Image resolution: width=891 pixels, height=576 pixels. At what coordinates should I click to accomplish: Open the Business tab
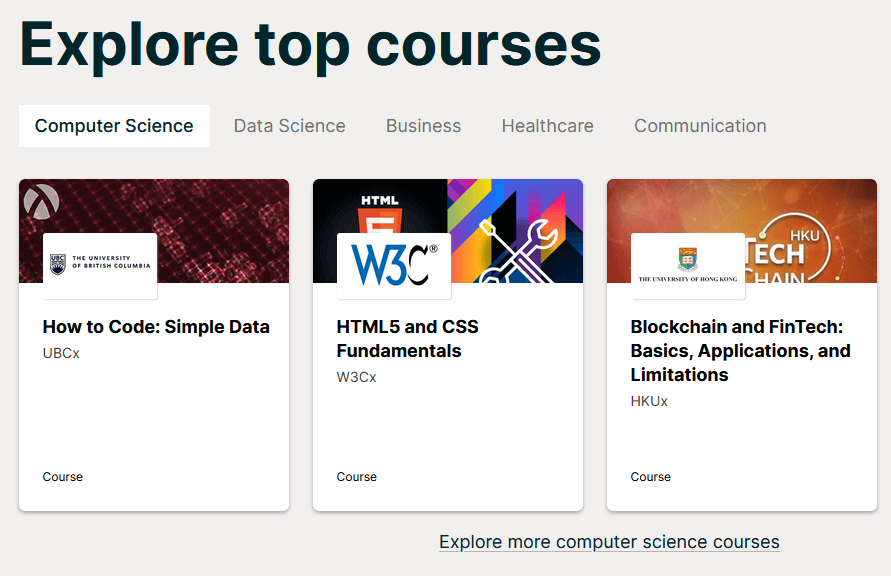[x=424, y=126]
